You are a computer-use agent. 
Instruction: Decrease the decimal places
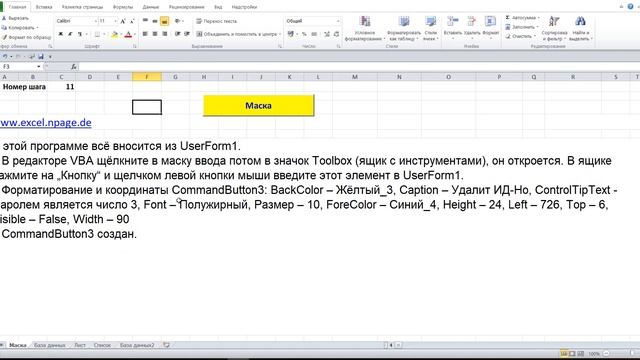coord(336,34)
